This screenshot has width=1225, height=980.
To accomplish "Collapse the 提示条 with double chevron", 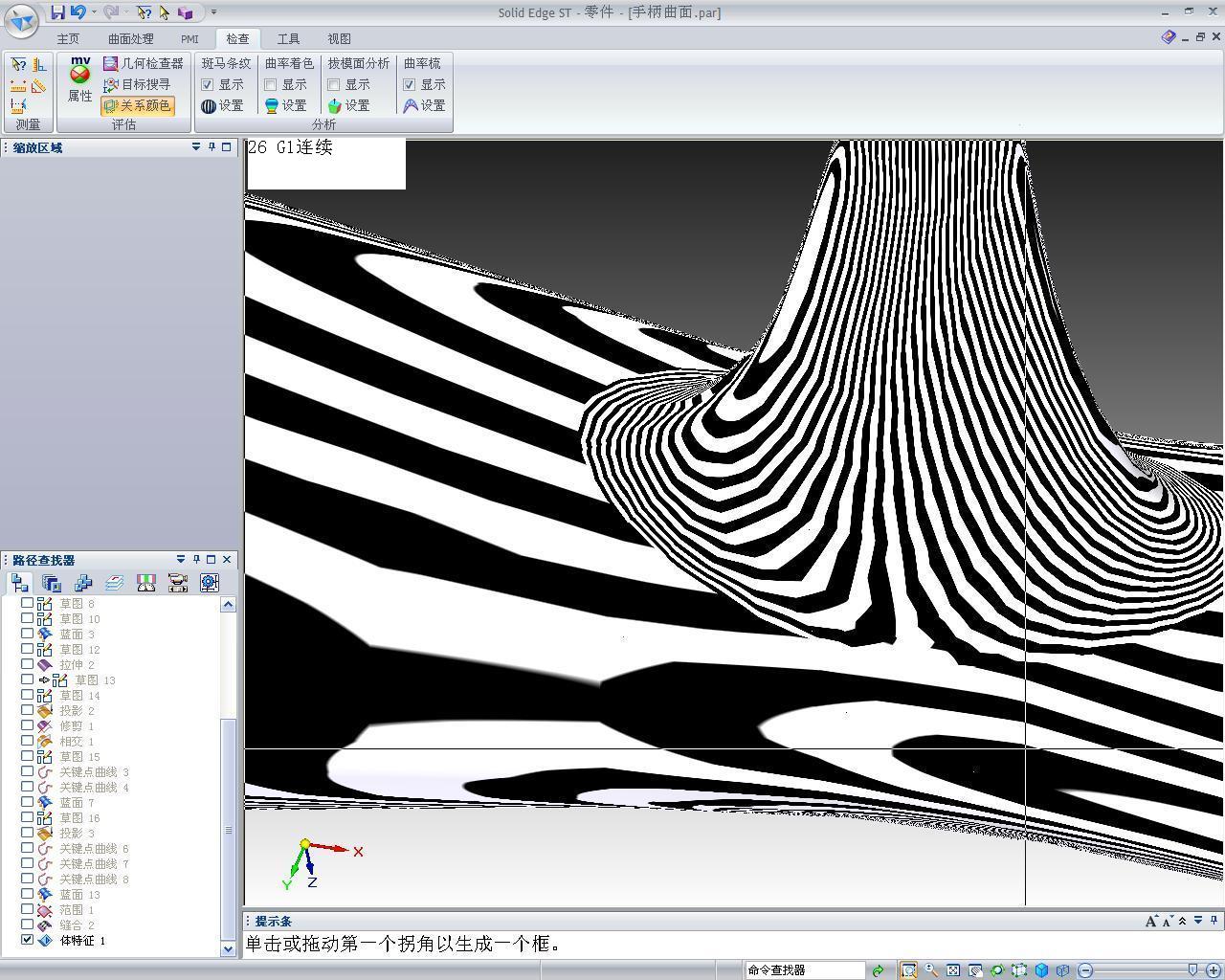I will coord(1183,921).
